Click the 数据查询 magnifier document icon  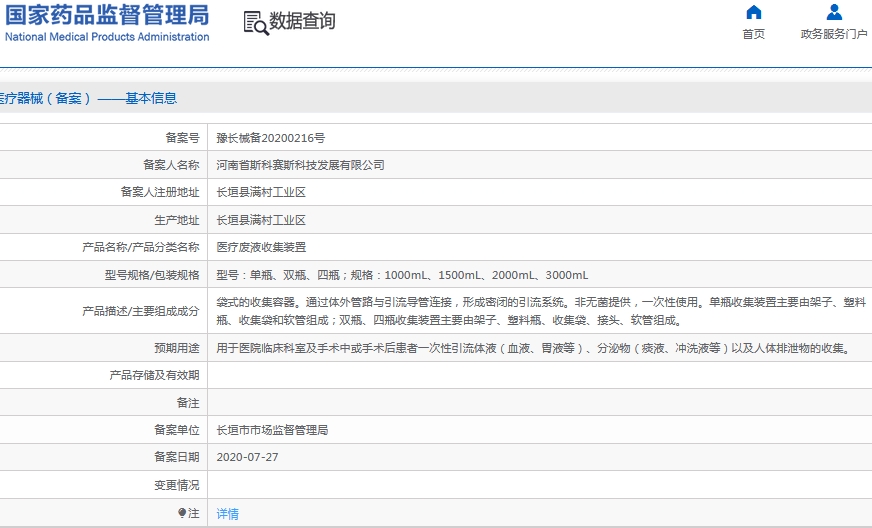click(x=256, y=23)
